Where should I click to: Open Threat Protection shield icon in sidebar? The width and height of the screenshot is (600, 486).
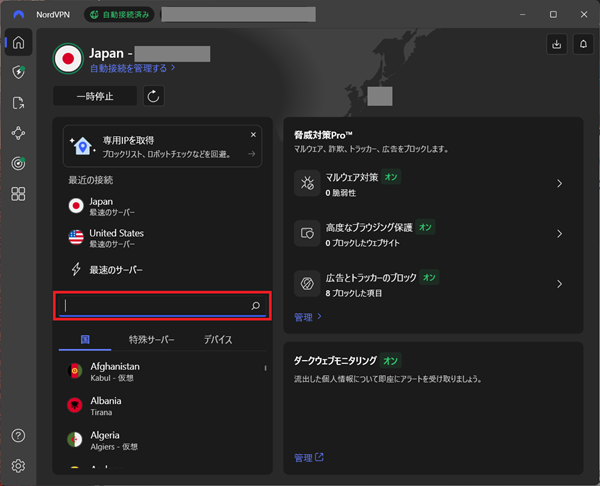pos(18,73)
